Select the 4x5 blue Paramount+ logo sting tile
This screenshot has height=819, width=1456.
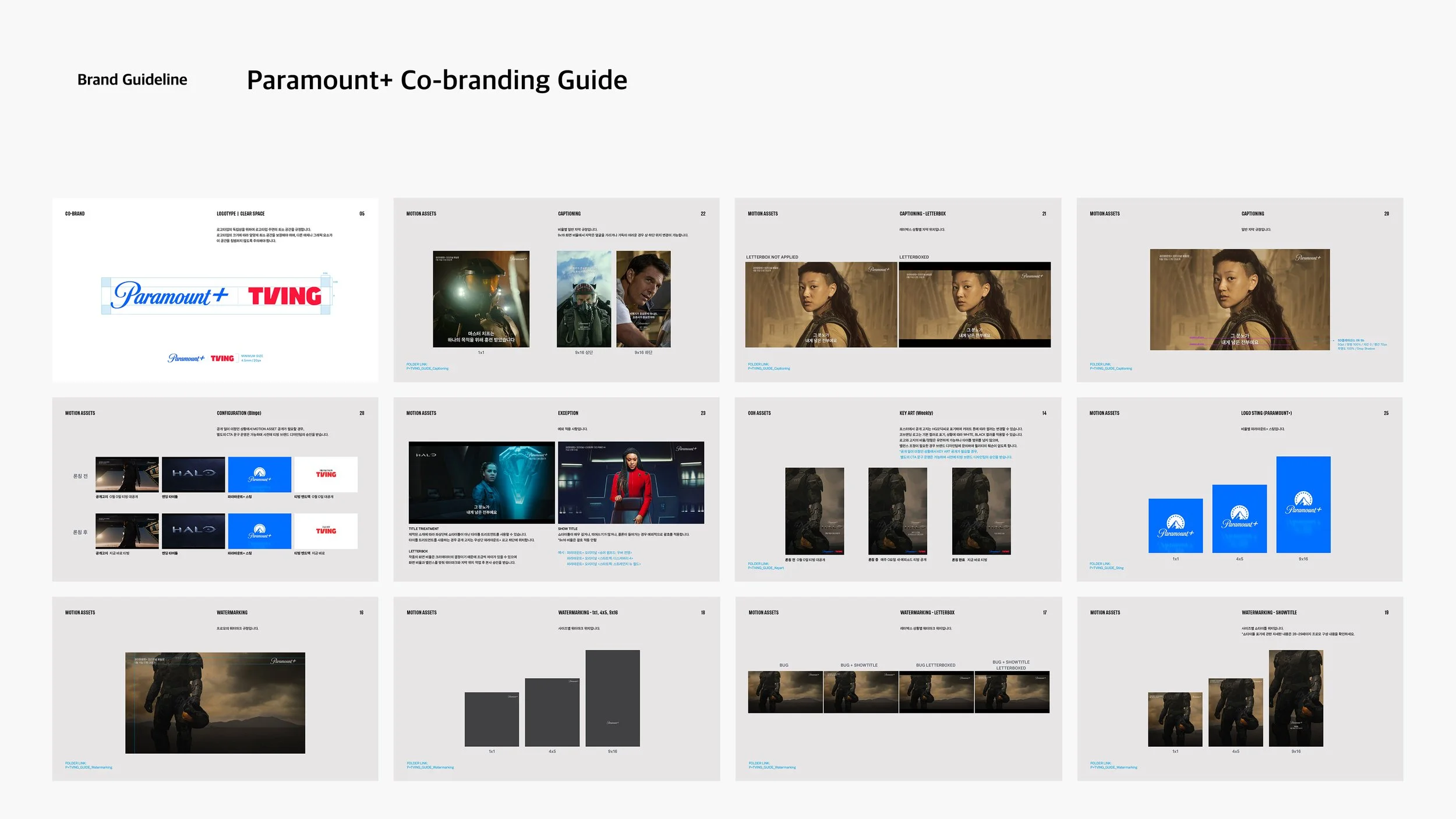click(1239, 518)
